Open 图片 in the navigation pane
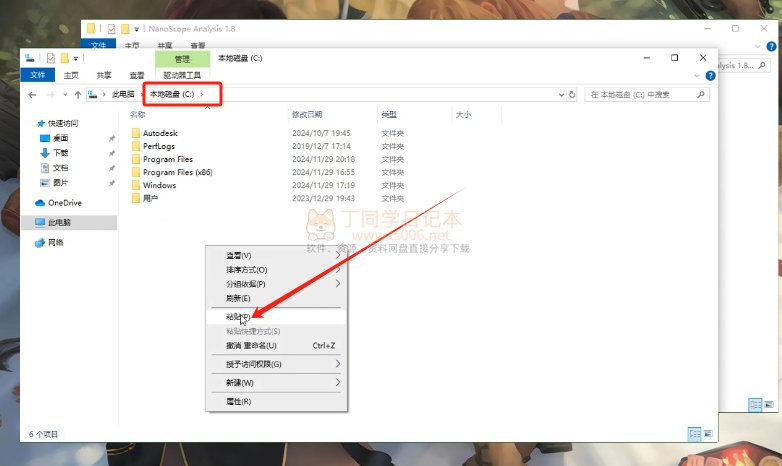 click(x=60, y=183)
